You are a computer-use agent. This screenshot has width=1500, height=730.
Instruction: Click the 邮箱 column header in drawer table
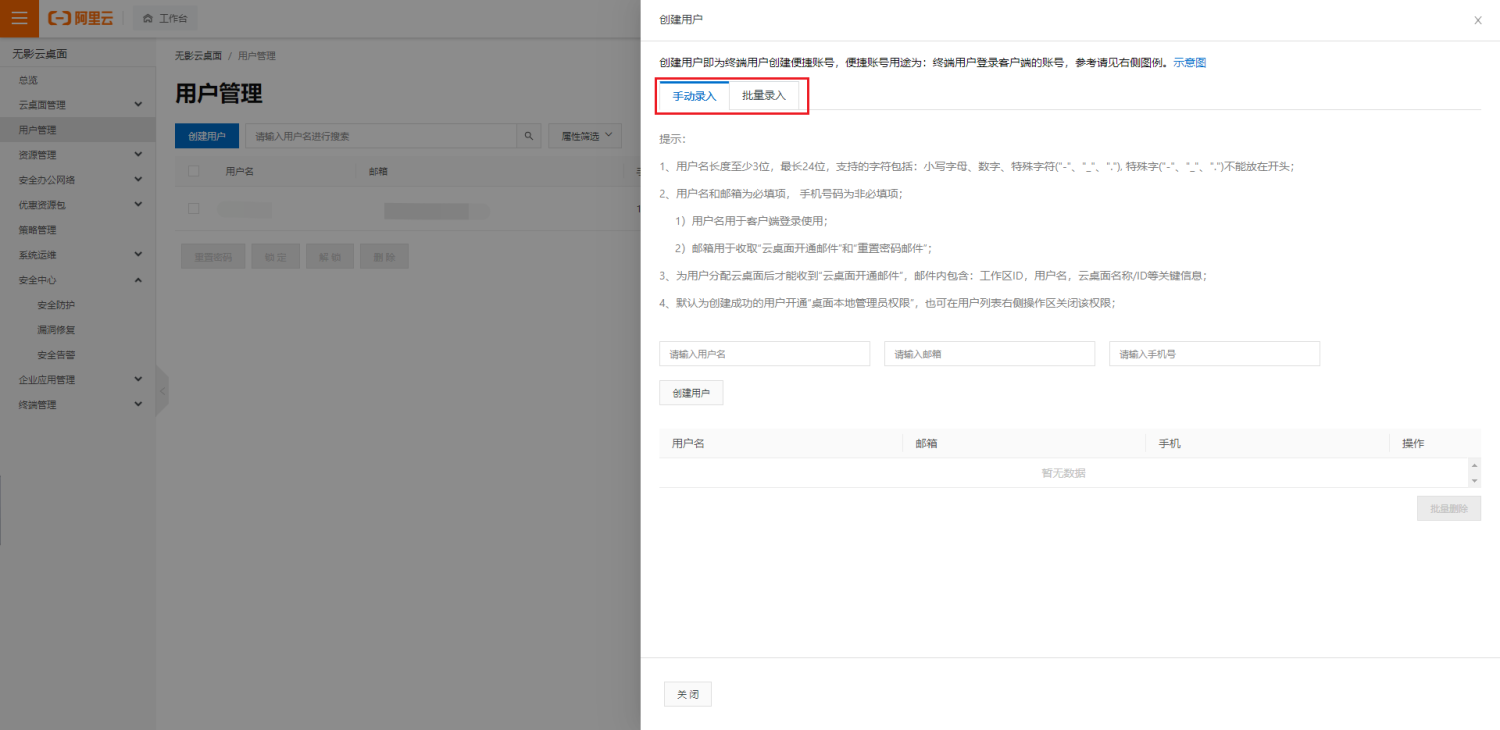926,443
